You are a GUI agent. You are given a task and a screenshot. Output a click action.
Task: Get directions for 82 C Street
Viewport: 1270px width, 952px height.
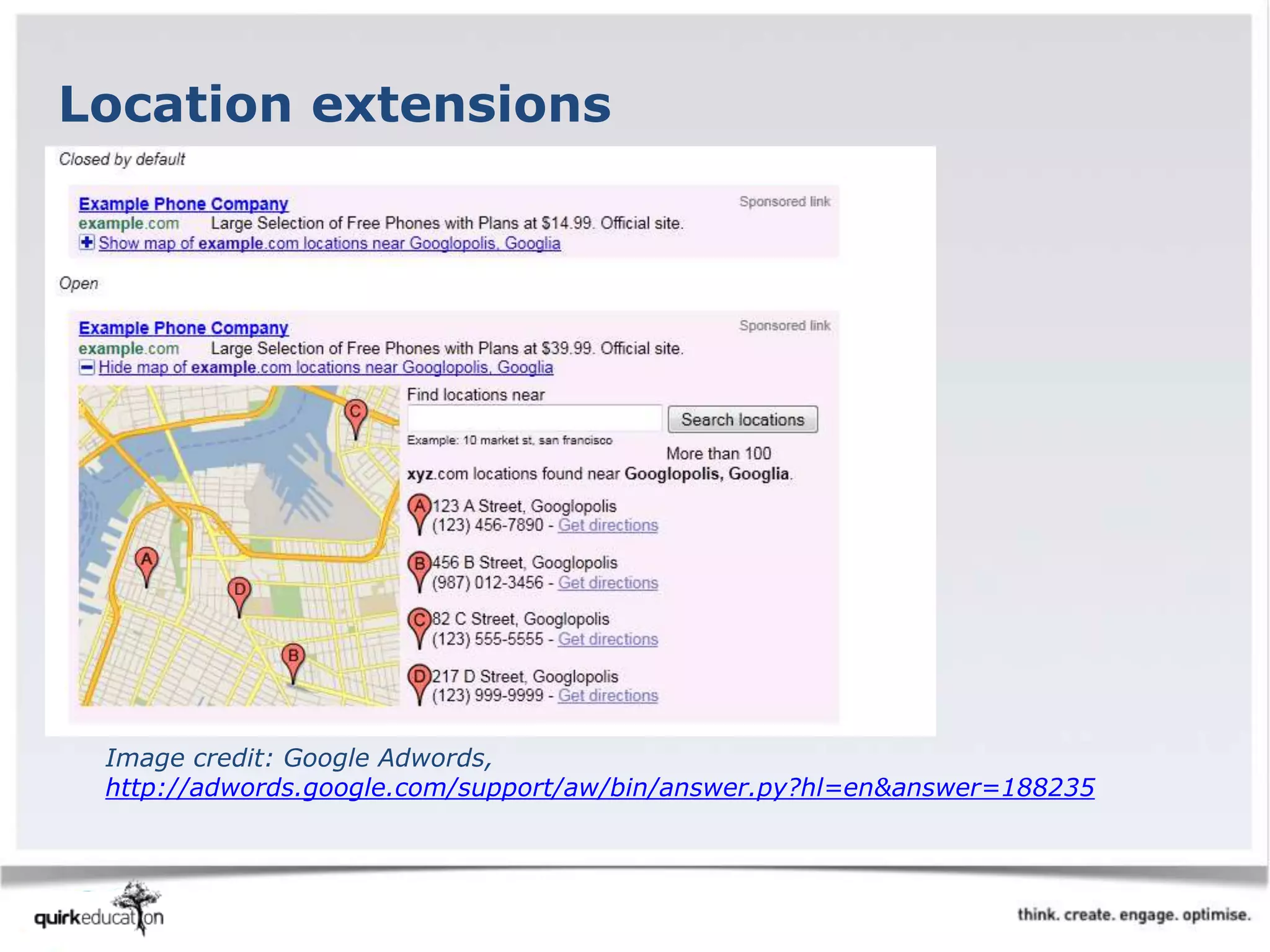(608, 640)
